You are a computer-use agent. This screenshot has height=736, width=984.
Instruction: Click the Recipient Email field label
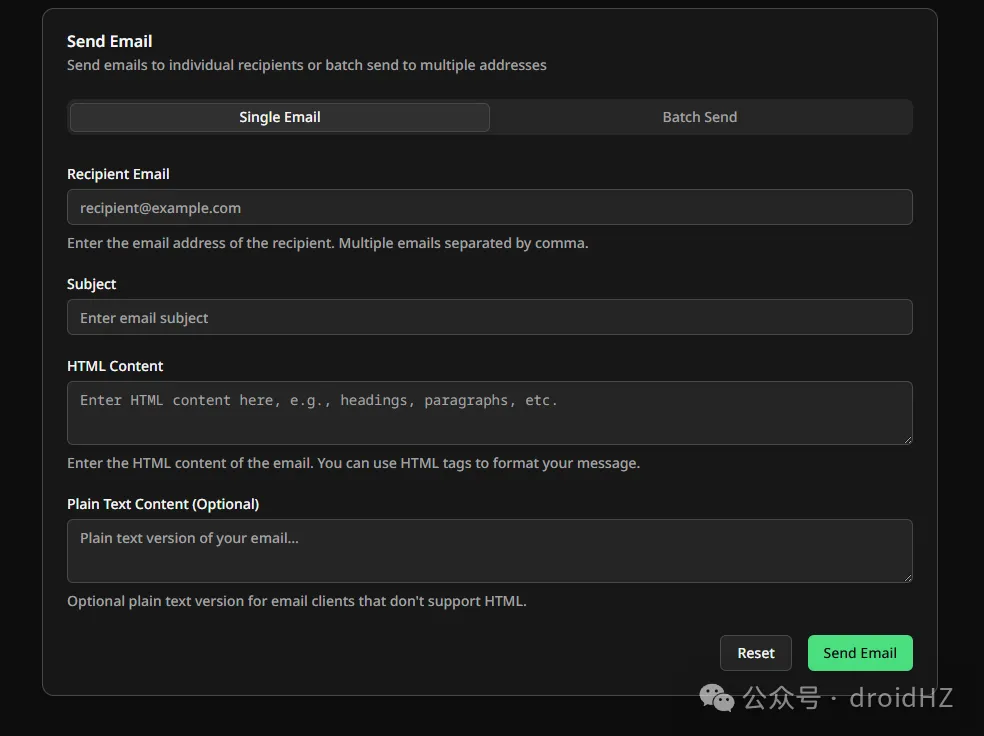click(x=118, y=174)
